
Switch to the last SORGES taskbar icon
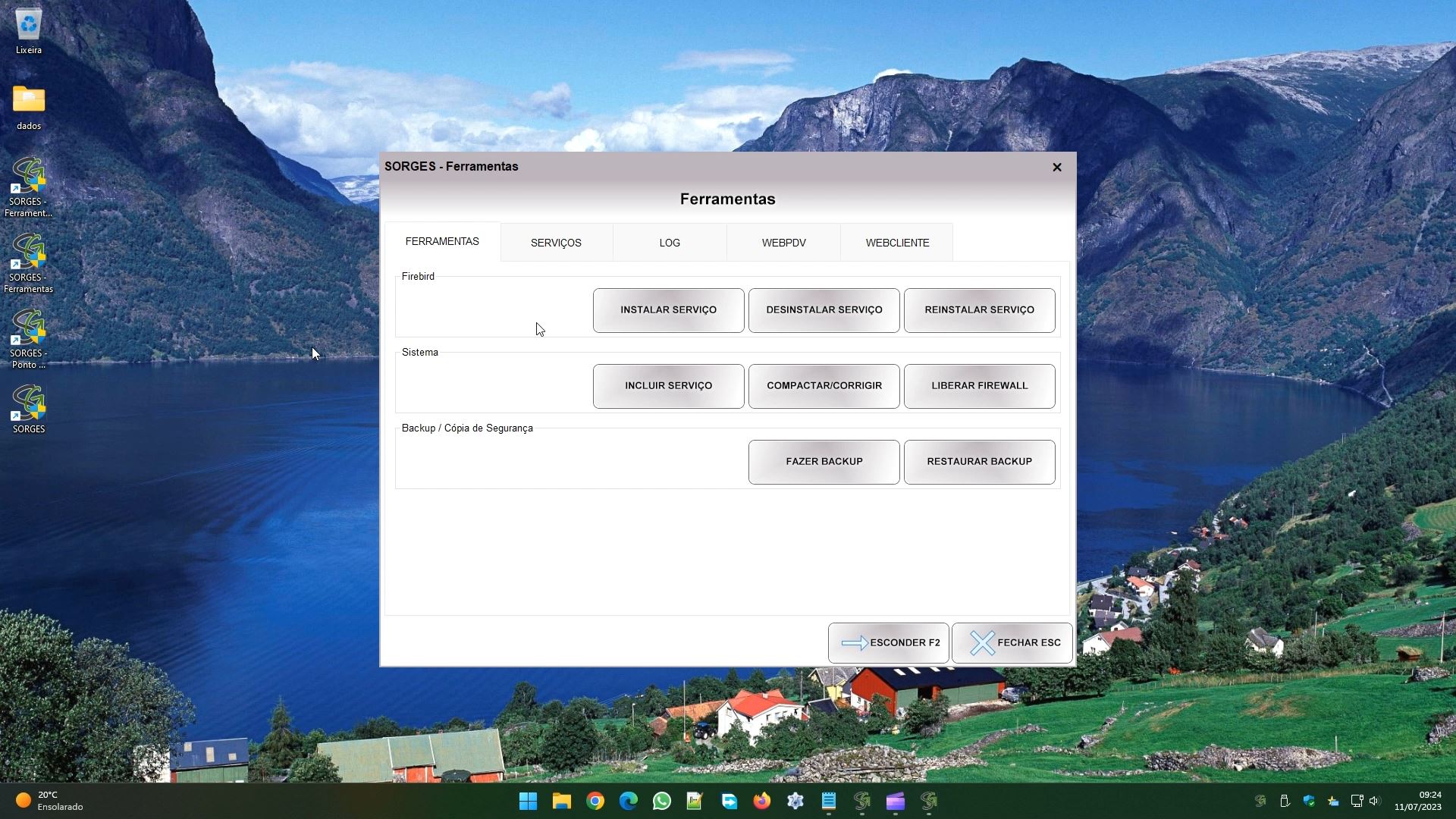(928, 801)
